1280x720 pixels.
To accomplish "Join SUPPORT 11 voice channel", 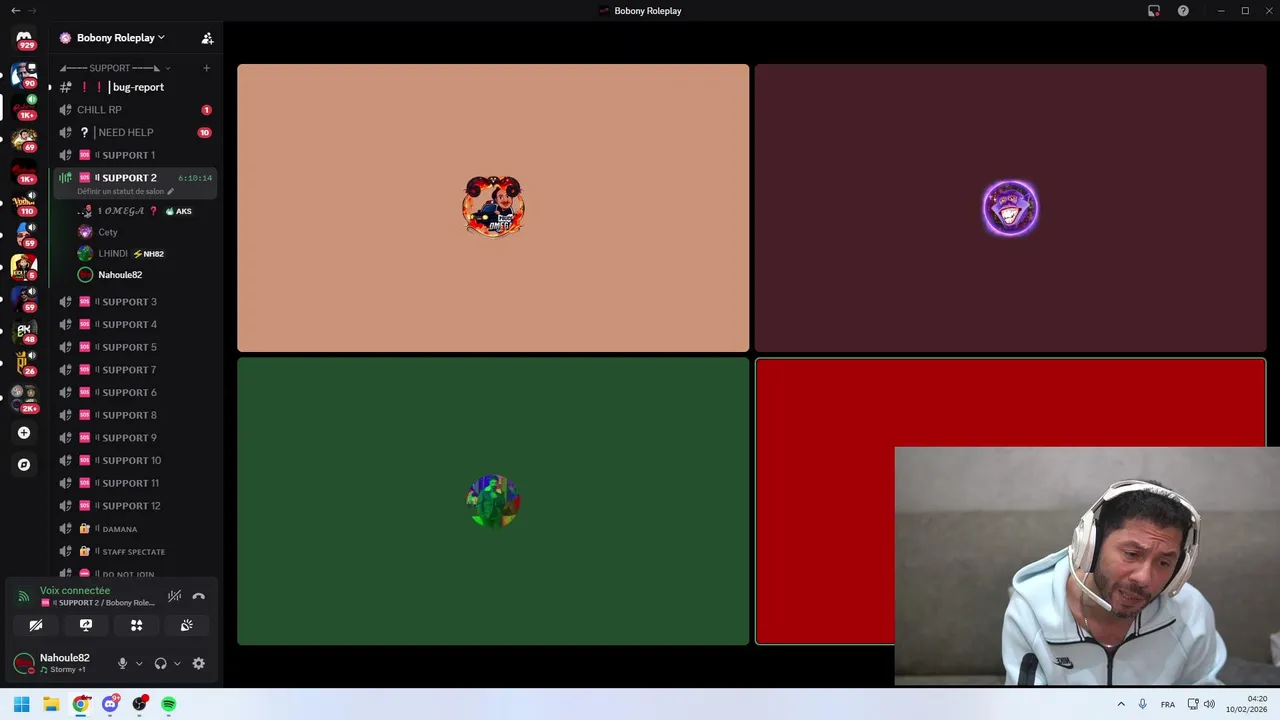I will point(135,483).
